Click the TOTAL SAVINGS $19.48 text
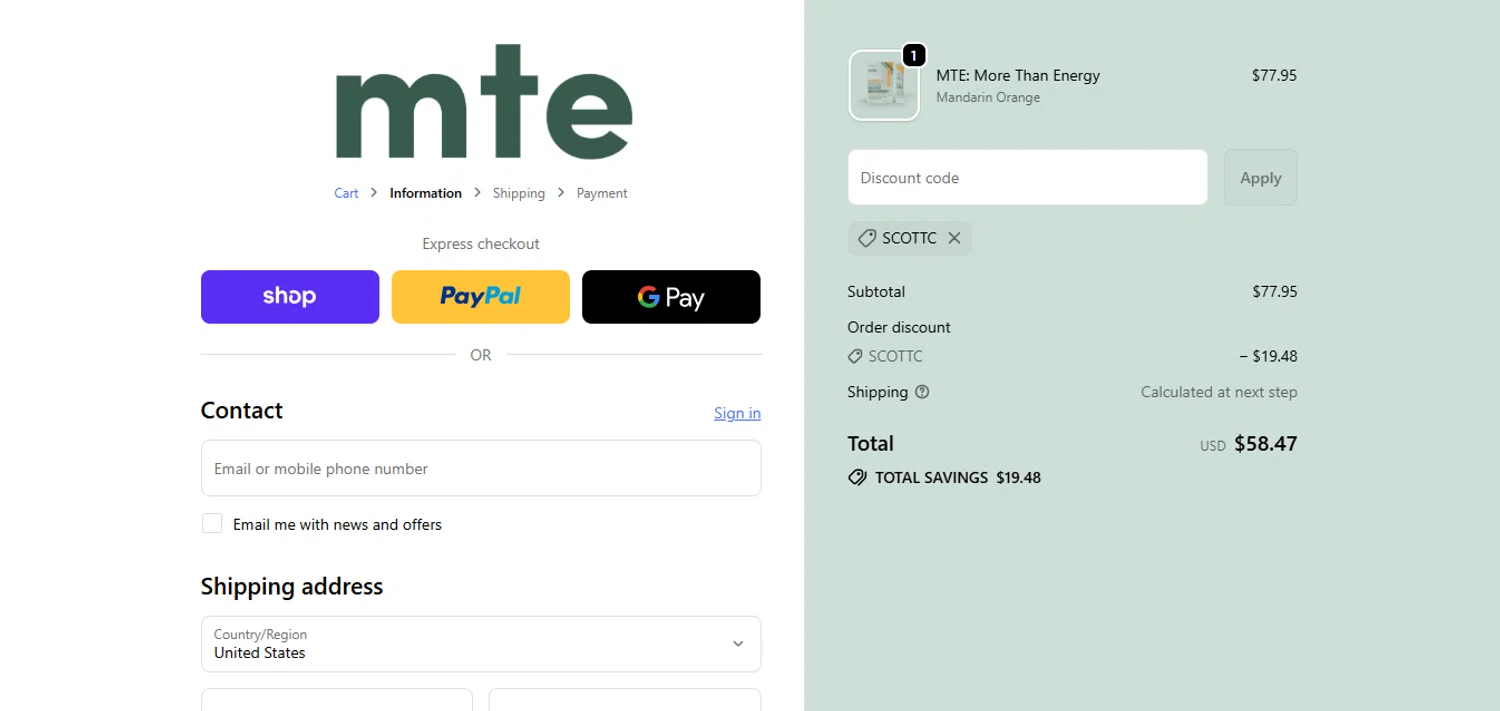Viewport: 1500px width, 711px height. pos(958,478)
